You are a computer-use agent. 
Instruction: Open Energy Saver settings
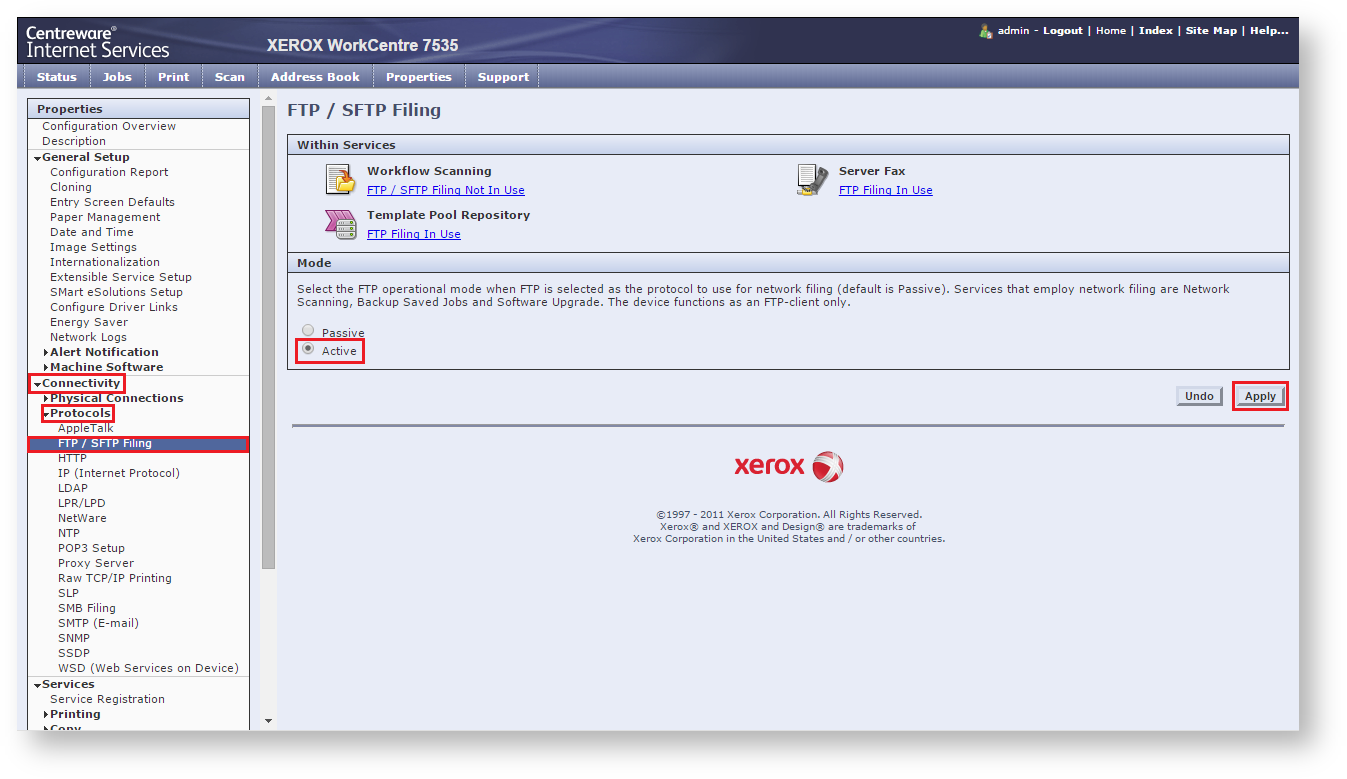point(89,322)
